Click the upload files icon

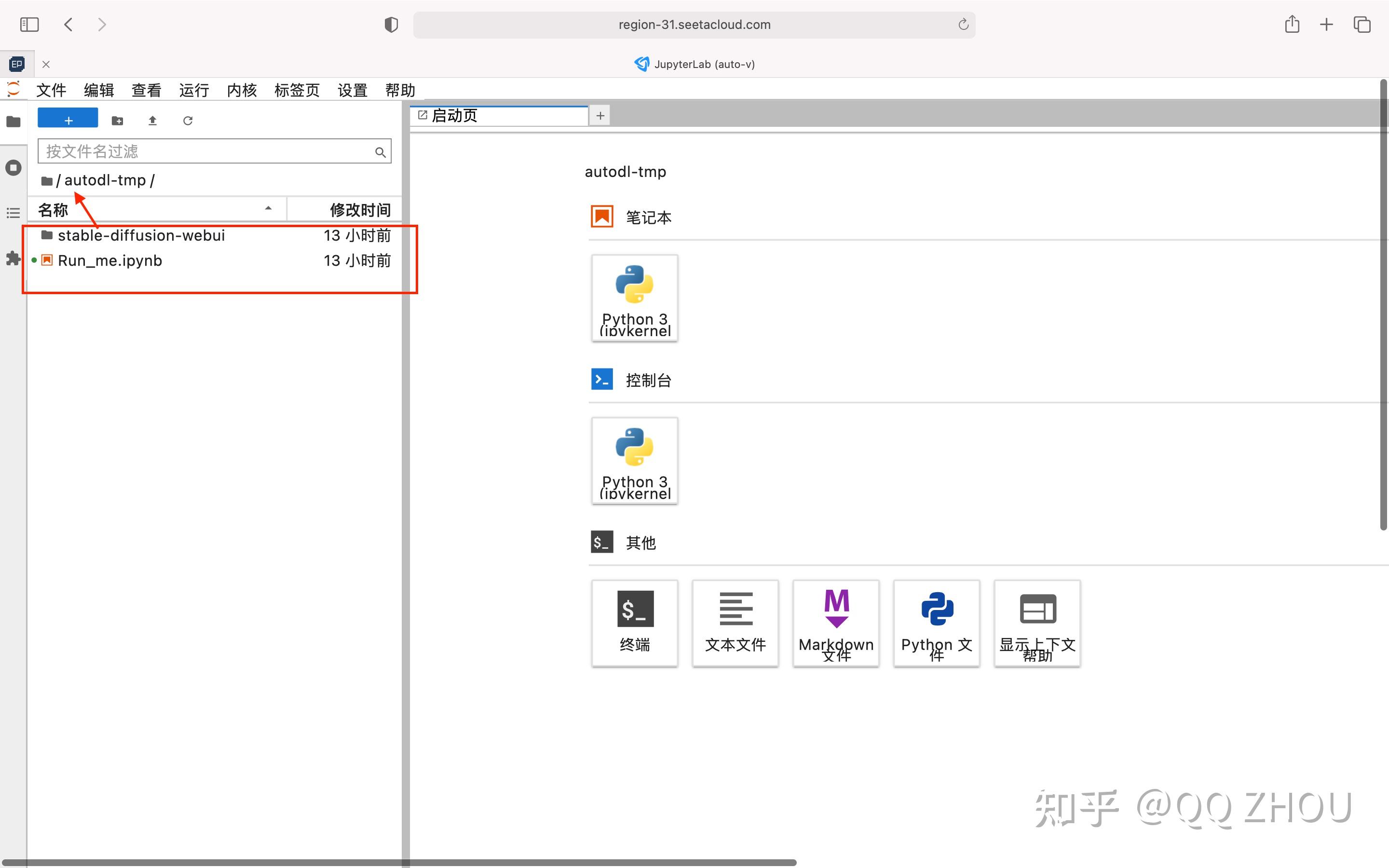point(152,121)
